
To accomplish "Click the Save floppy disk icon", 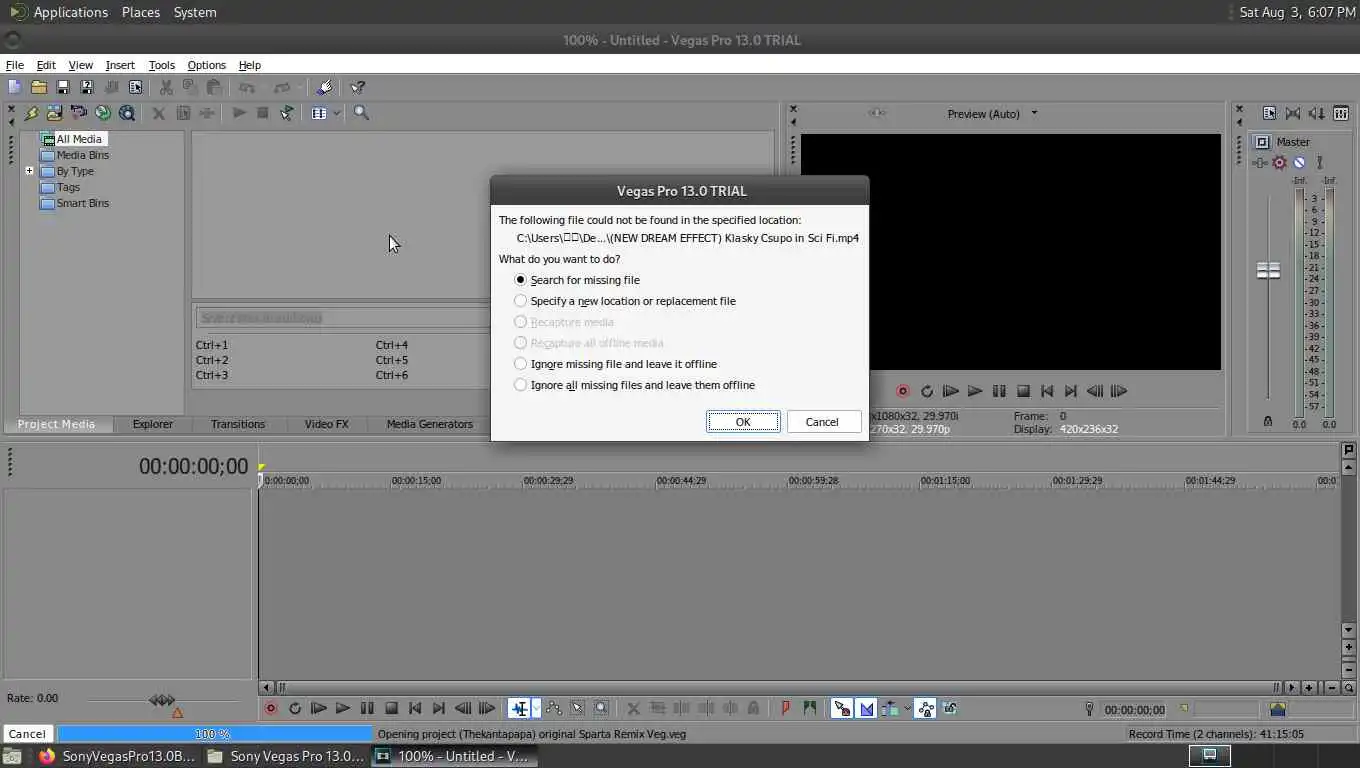I will click(x=62, y=88).
